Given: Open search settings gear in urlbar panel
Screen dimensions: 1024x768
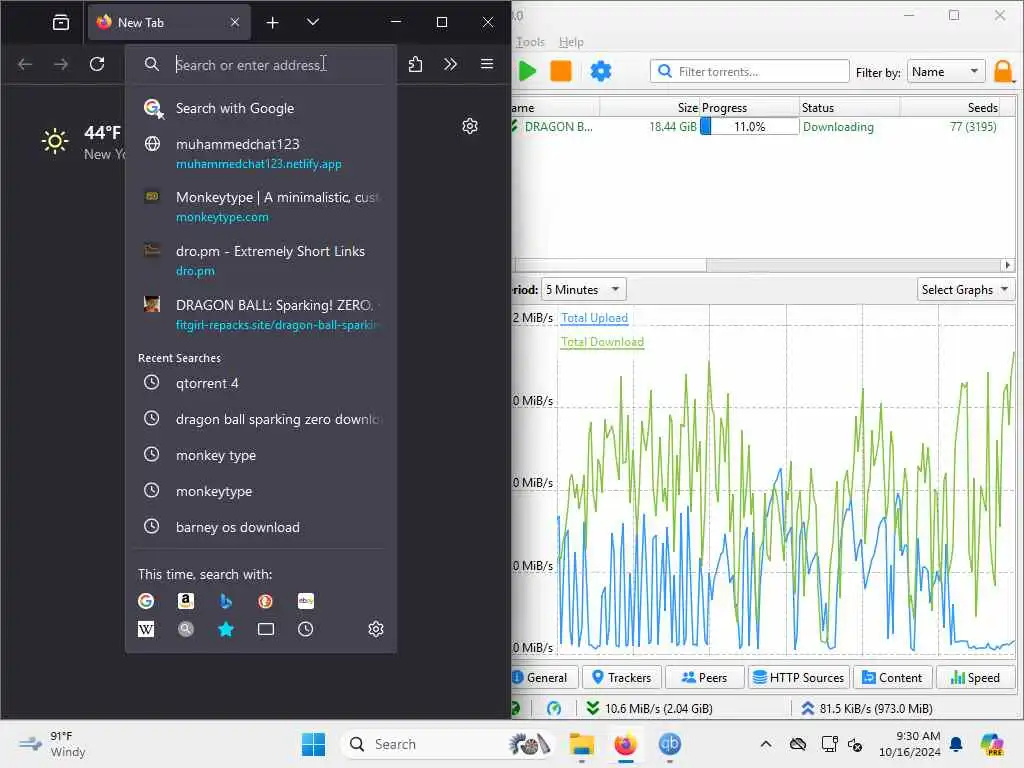Looking at the screenshot, I should 376,629.
